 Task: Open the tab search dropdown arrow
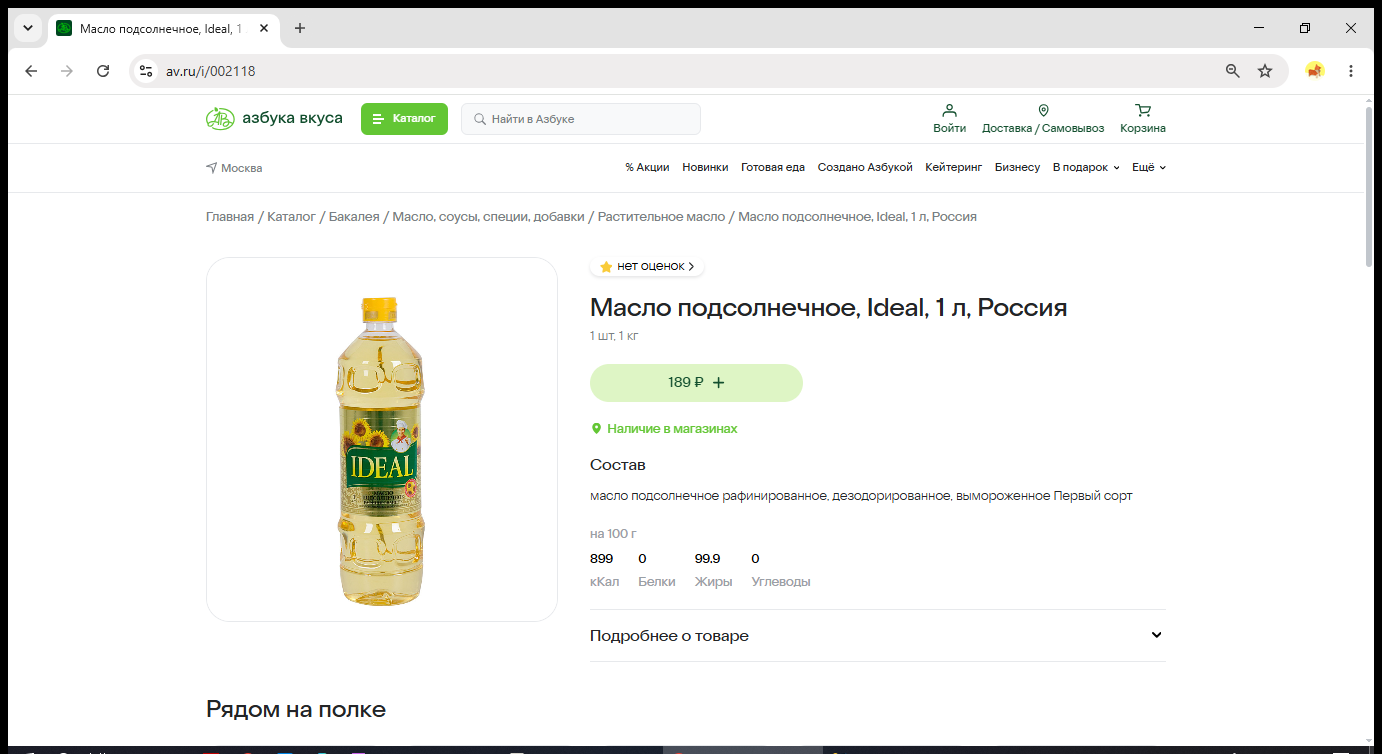tap(28, 28)
